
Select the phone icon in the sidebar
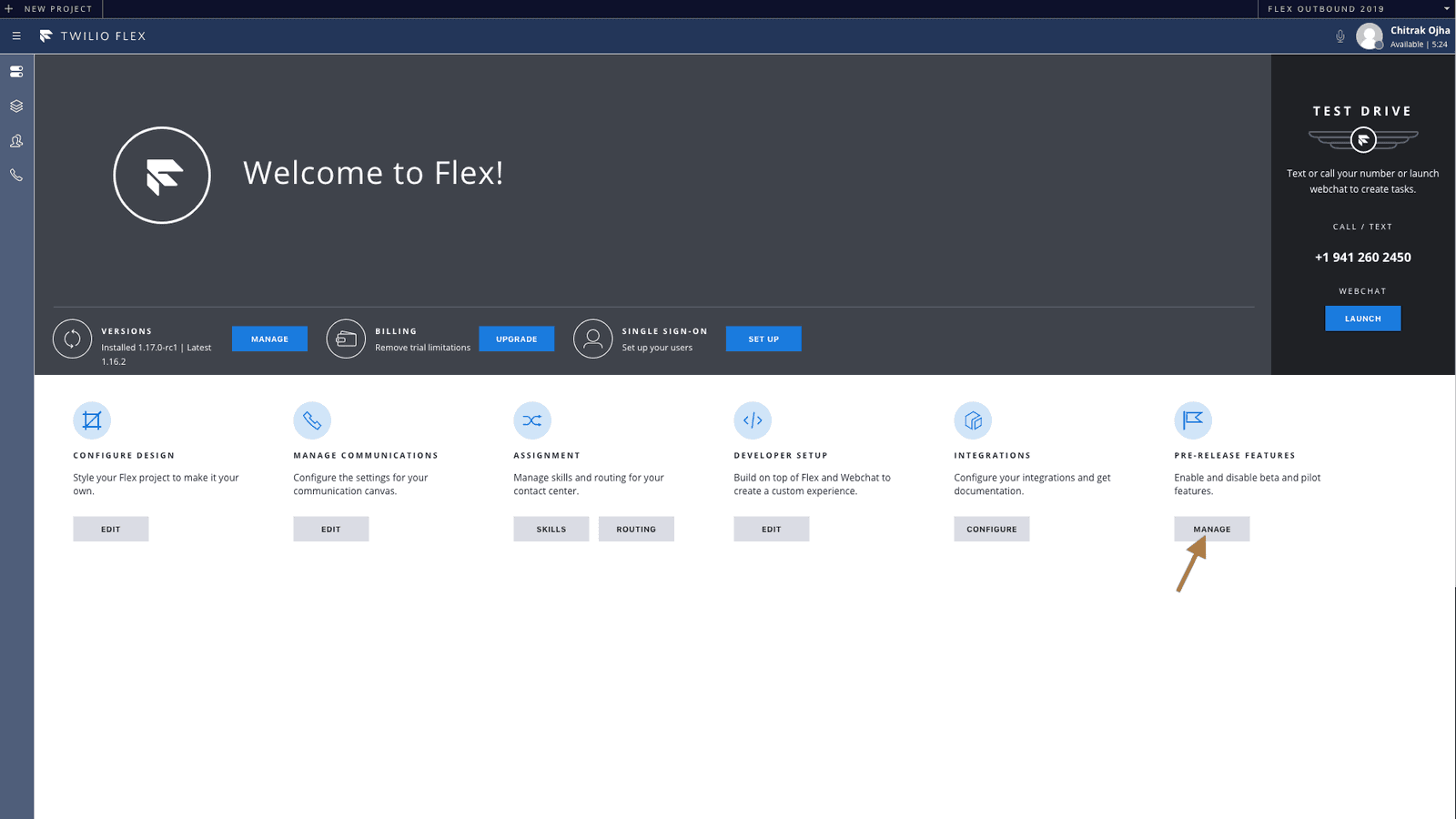coord(15,175)
